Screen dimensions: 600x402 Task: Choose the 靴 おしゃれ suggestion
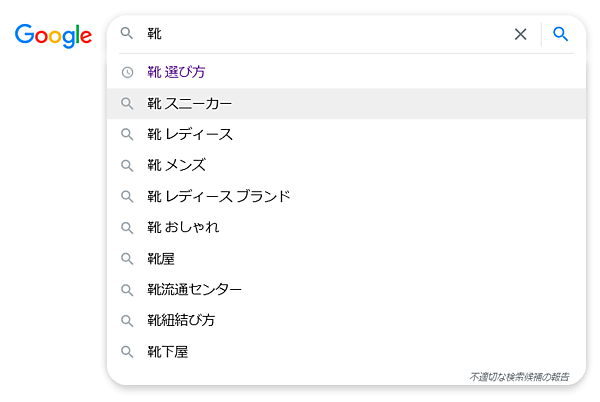click(x=183, y=227)
